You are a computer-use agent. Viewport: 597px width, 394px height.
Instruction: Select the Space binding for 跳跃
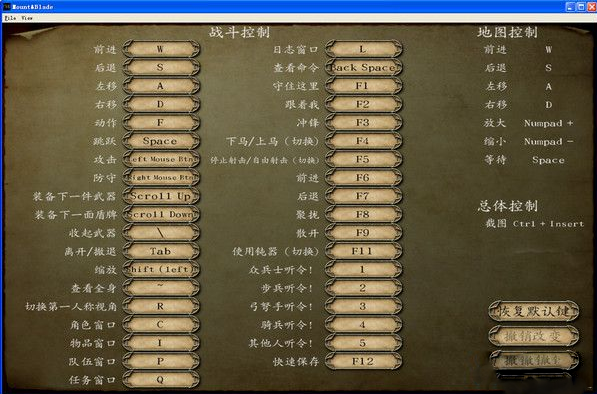click(x=161, y=141)
